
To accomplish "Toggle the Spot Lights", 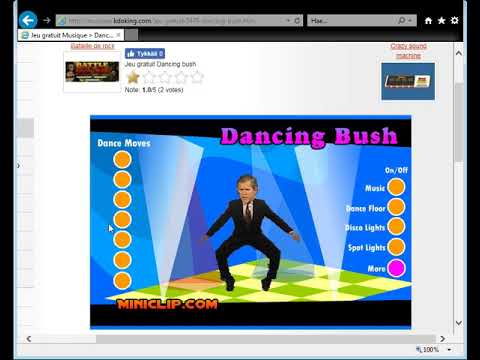I will click(396, 247).
